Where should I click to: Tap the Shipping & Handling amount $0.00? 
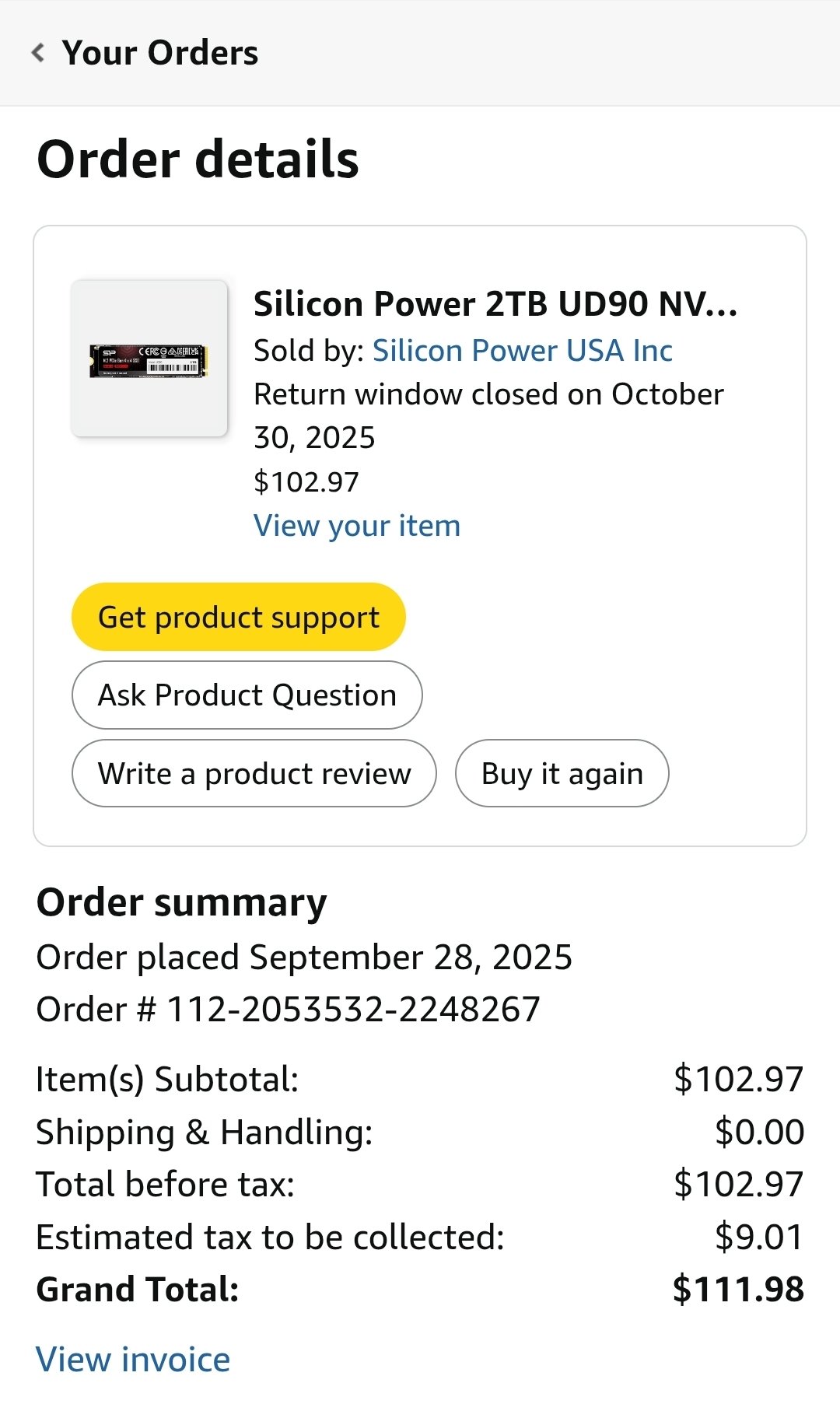point(759,1132)
